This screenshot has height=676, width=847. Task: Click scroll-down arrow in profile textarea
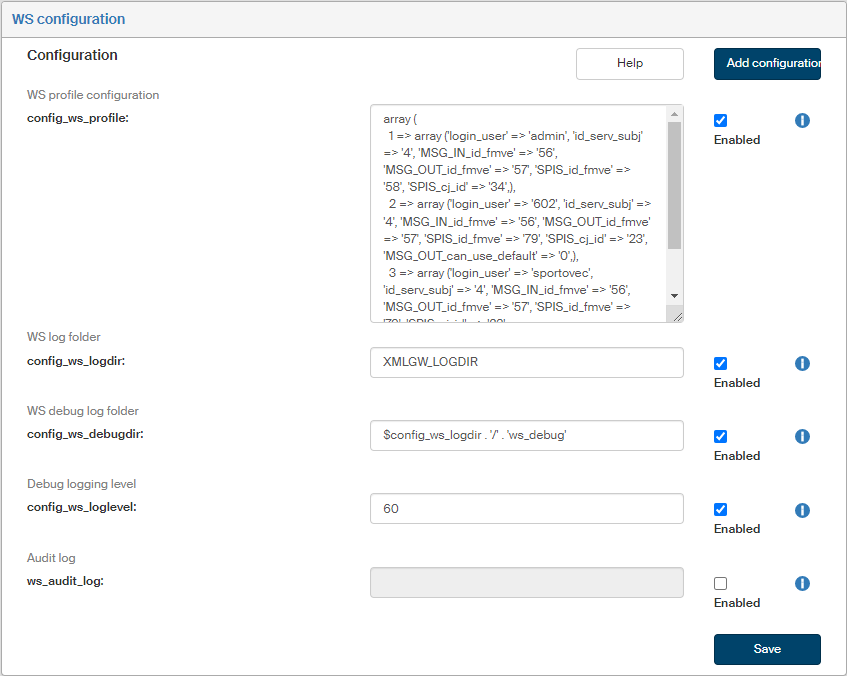point(674,296)
